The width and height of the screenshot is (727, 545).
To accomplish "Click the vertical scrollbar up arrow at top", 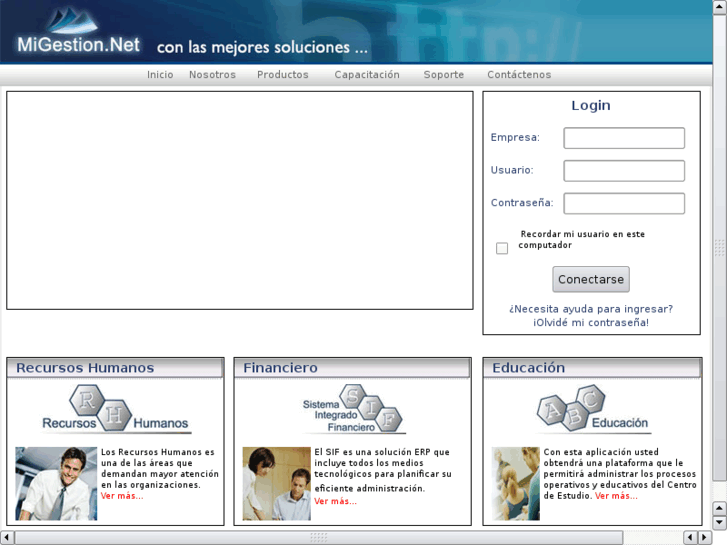I will tap(720, 7).
